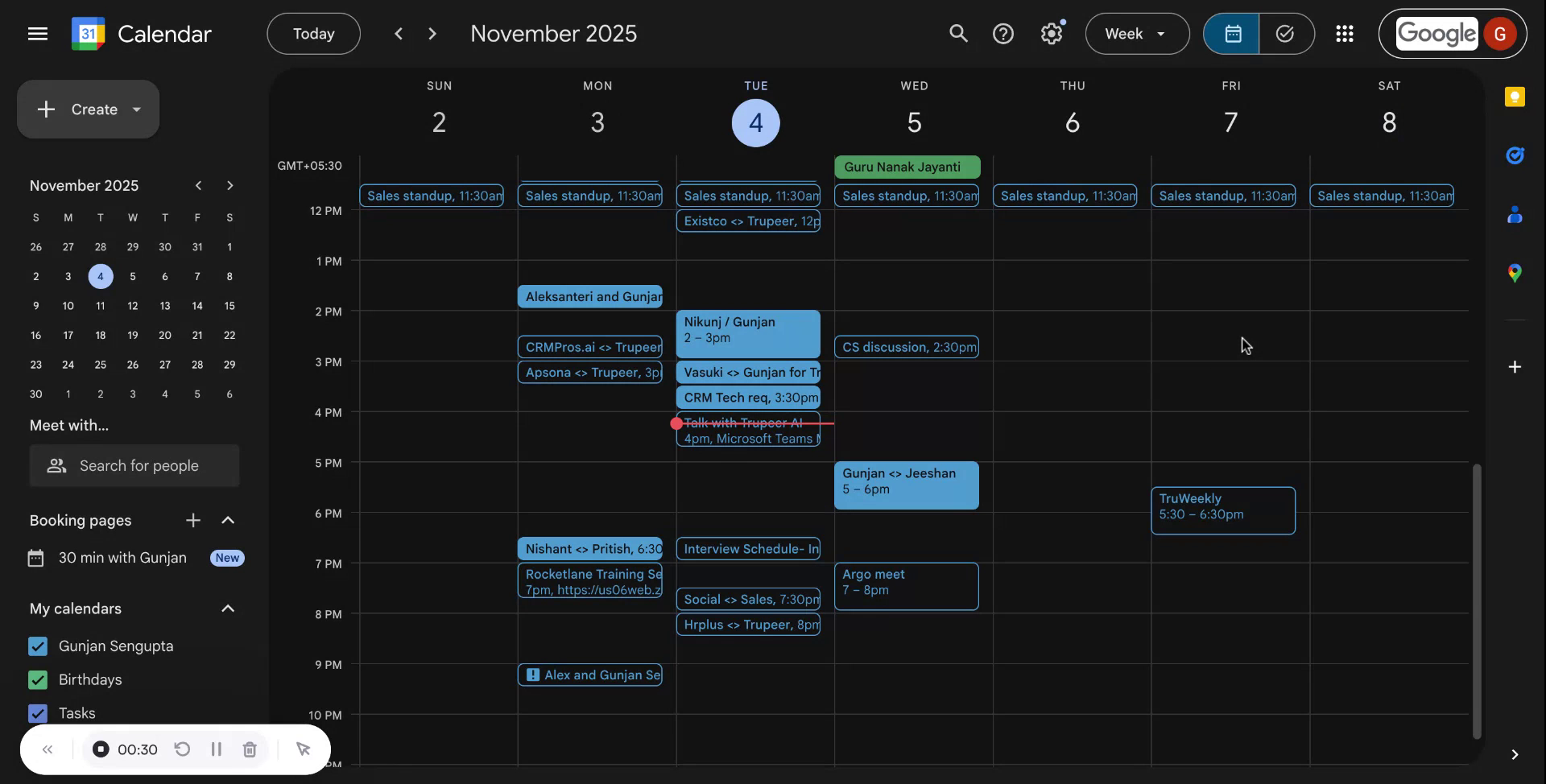Uncheck the Birthdays calendar
The width and height of the screenshot is (1546, 784).
(37, 679)
